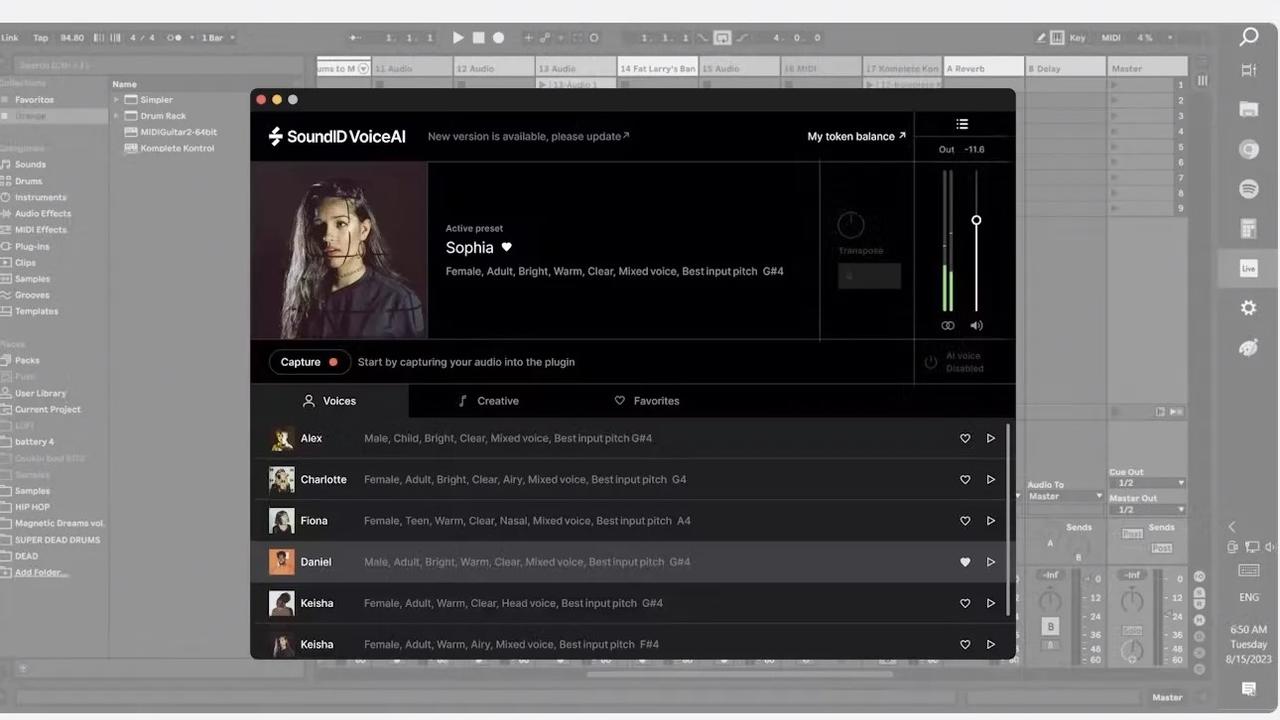Open the first track header dropdown arrow
The image size is (1280, 720).
pyautogui.click(x=363, y=69)
